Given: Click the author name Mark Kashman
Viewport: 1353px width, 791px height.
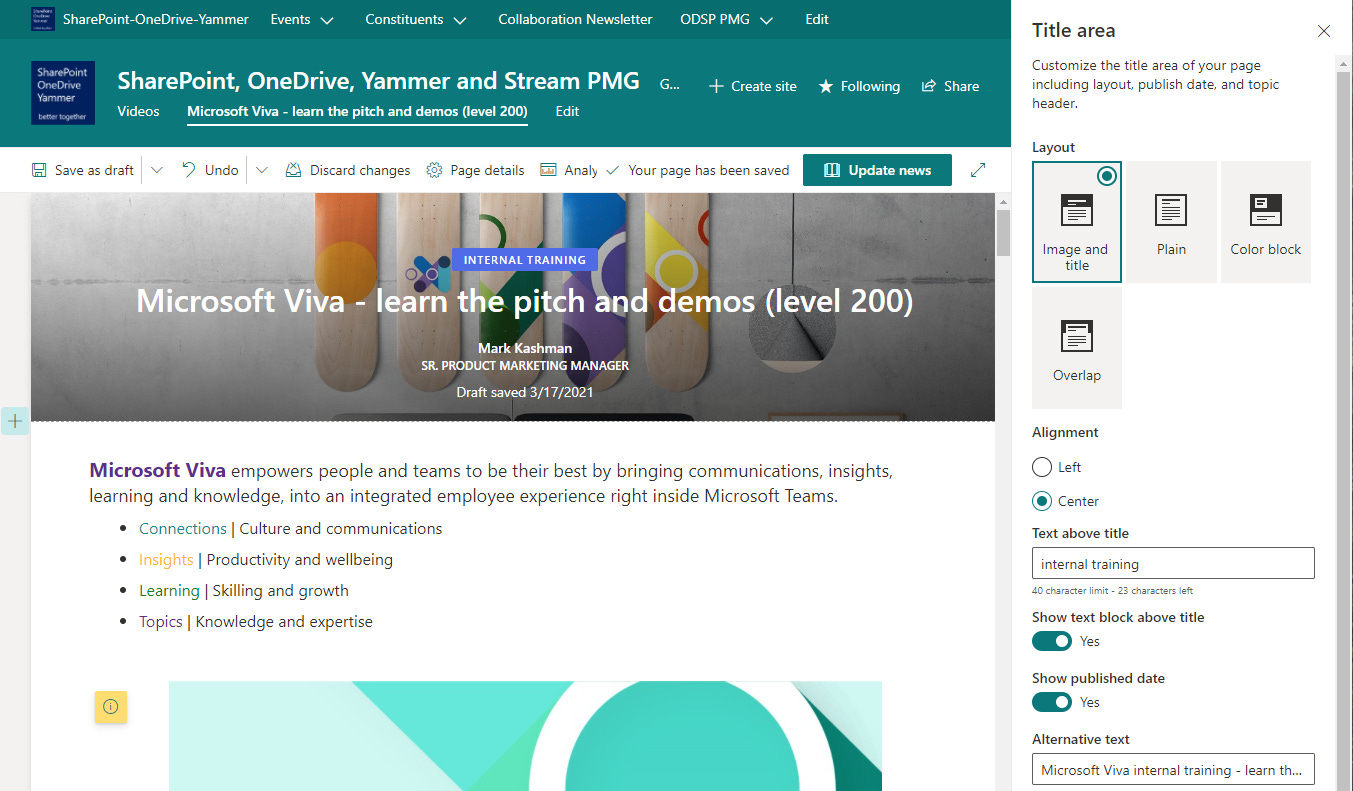Looking at the screenshot, I should click(x=525, y=348).
